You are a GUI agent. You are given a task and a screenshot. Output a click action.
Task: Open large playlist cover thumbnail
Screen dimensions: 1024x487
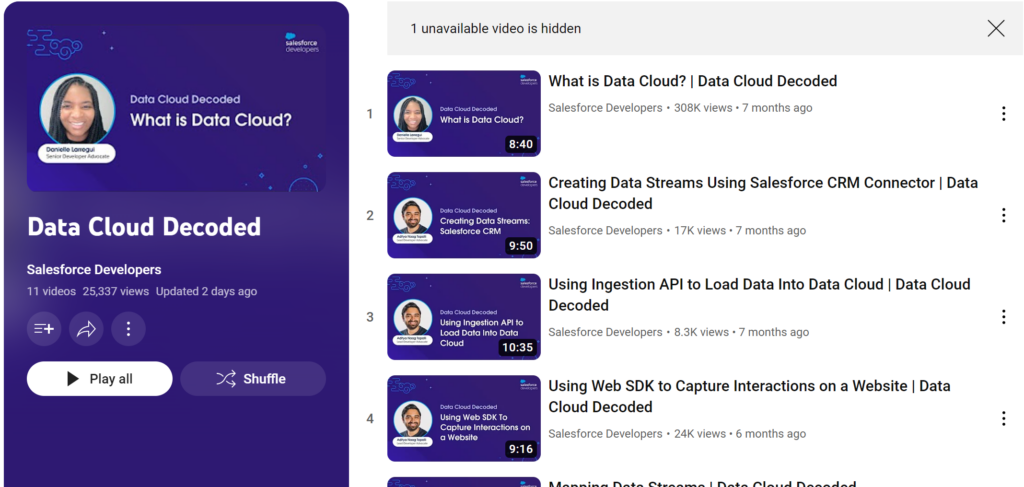176,108
